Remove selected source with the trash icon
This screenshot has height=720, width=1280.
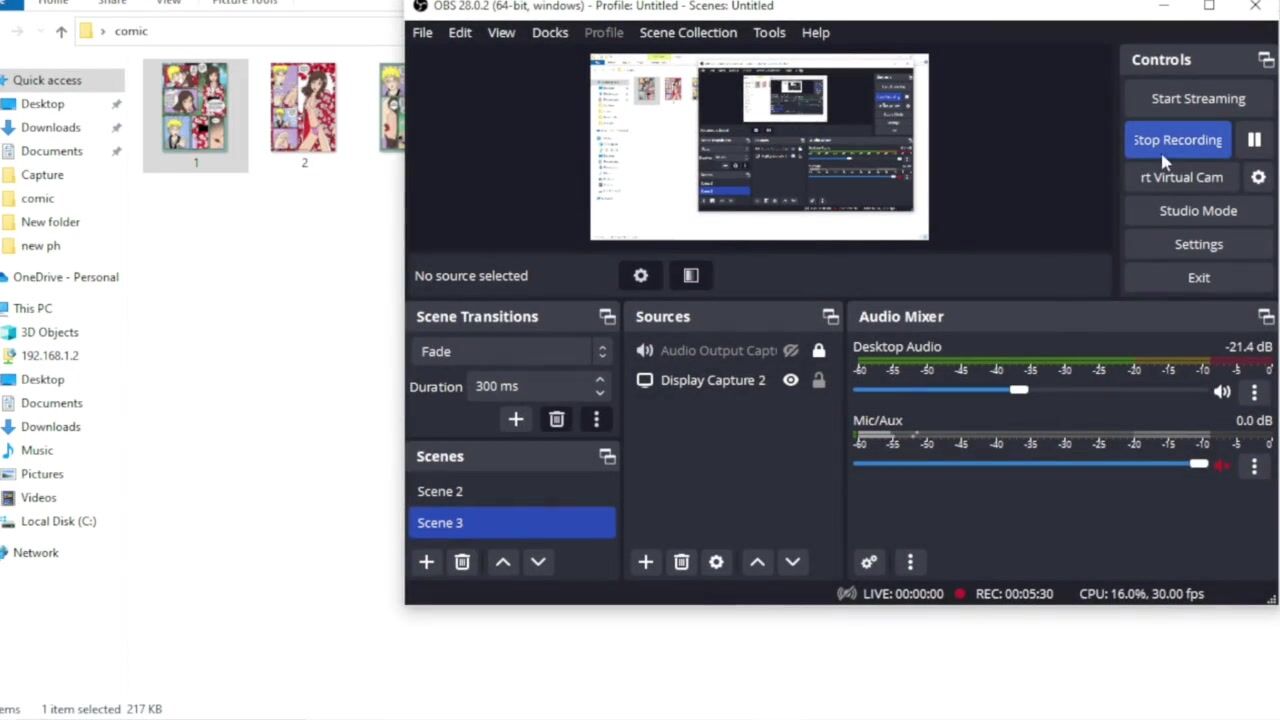pos(681,562)
